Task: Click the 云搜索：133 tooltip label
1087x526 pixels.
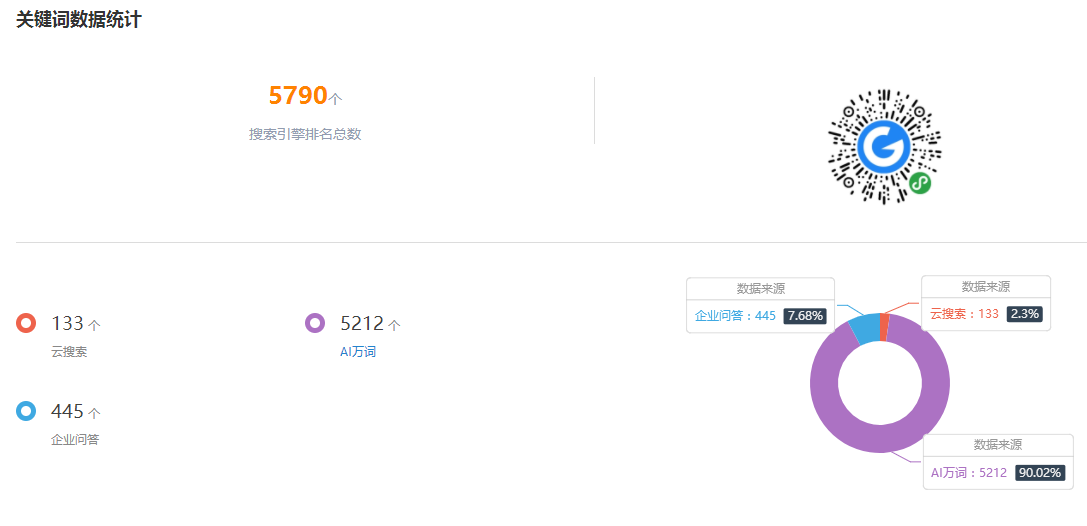Action: 964,314
